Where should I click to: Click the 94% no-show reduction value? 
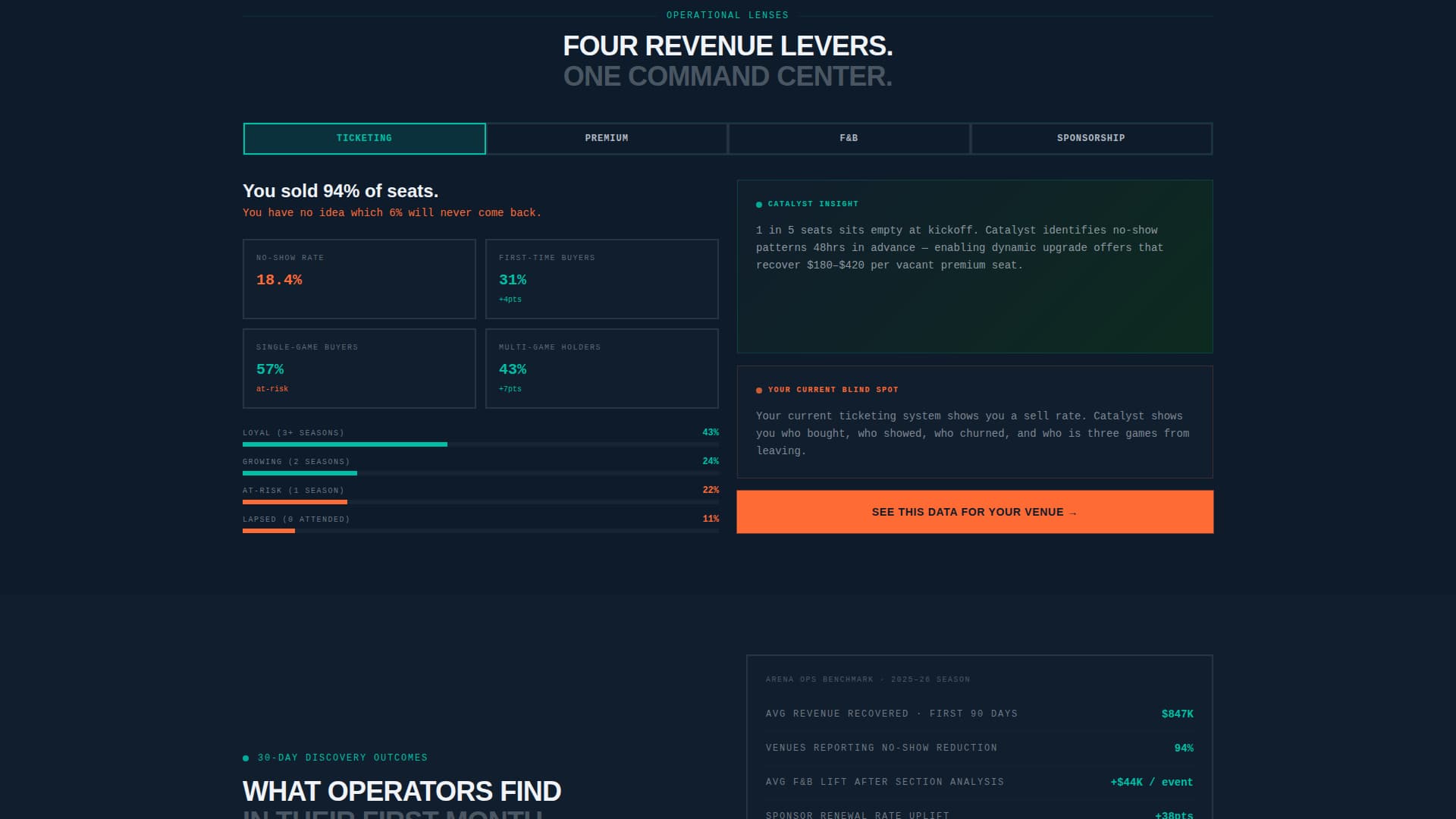[1184, 748]
